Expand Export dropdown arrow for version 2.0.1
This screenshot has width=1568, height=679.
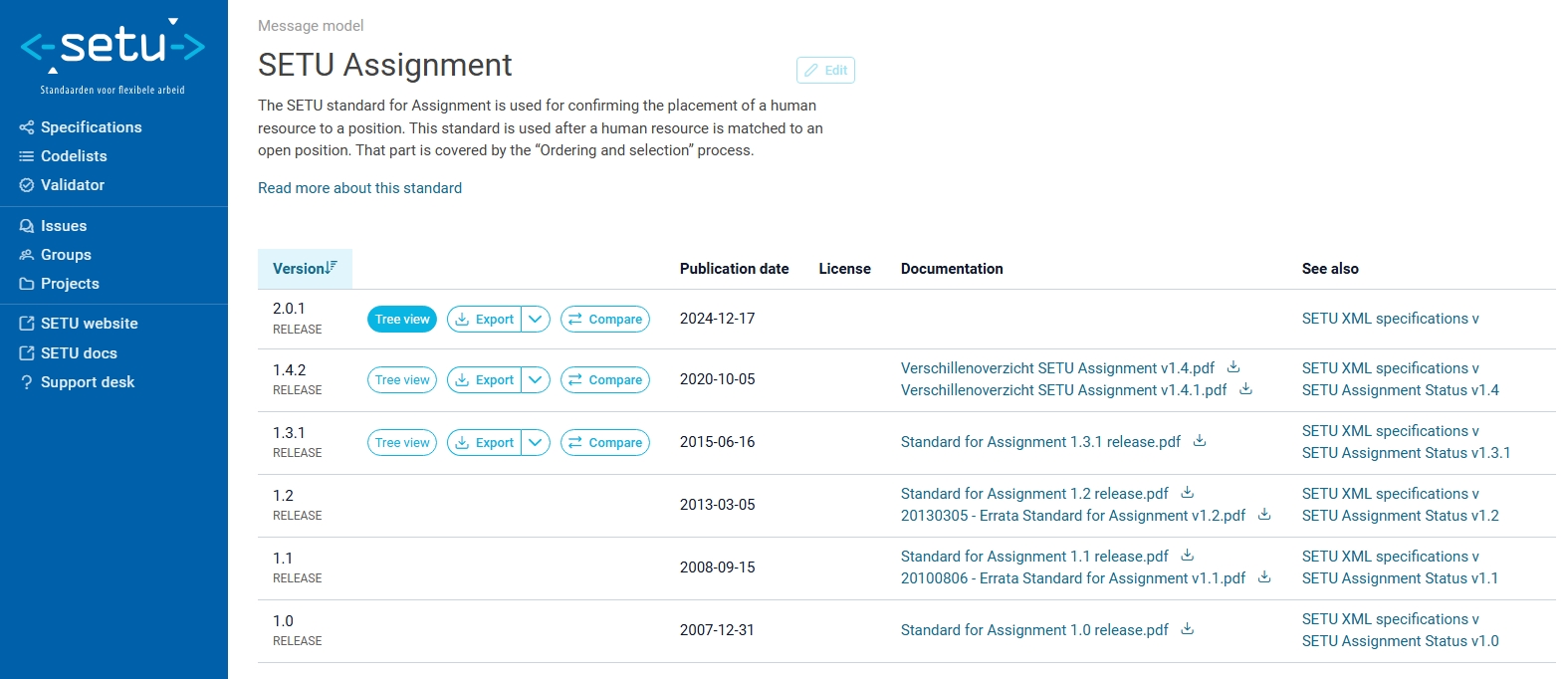tap(536, 319)
